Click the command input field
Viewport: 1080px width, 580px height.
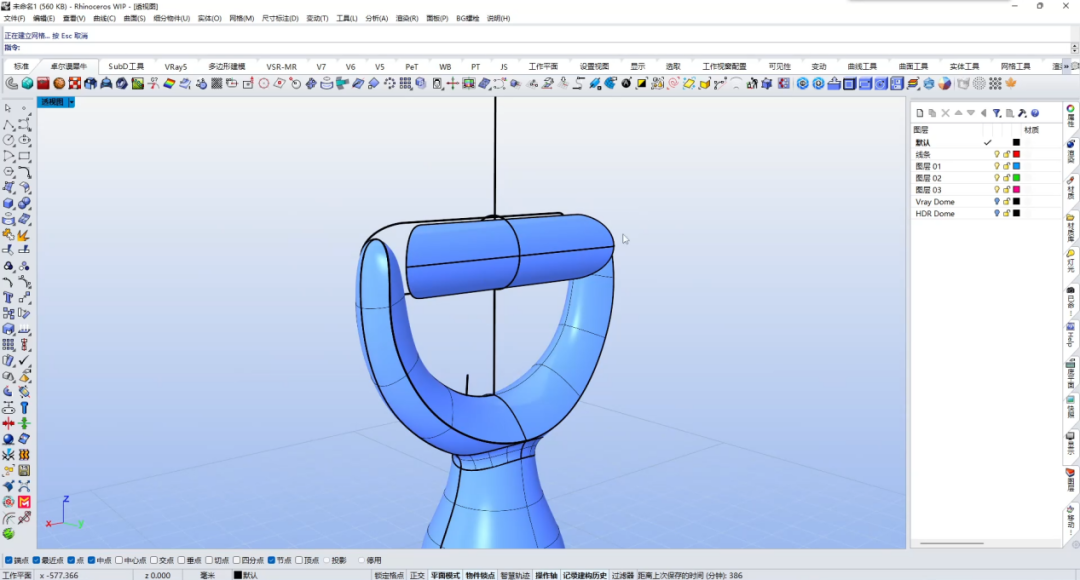(544, 48)
